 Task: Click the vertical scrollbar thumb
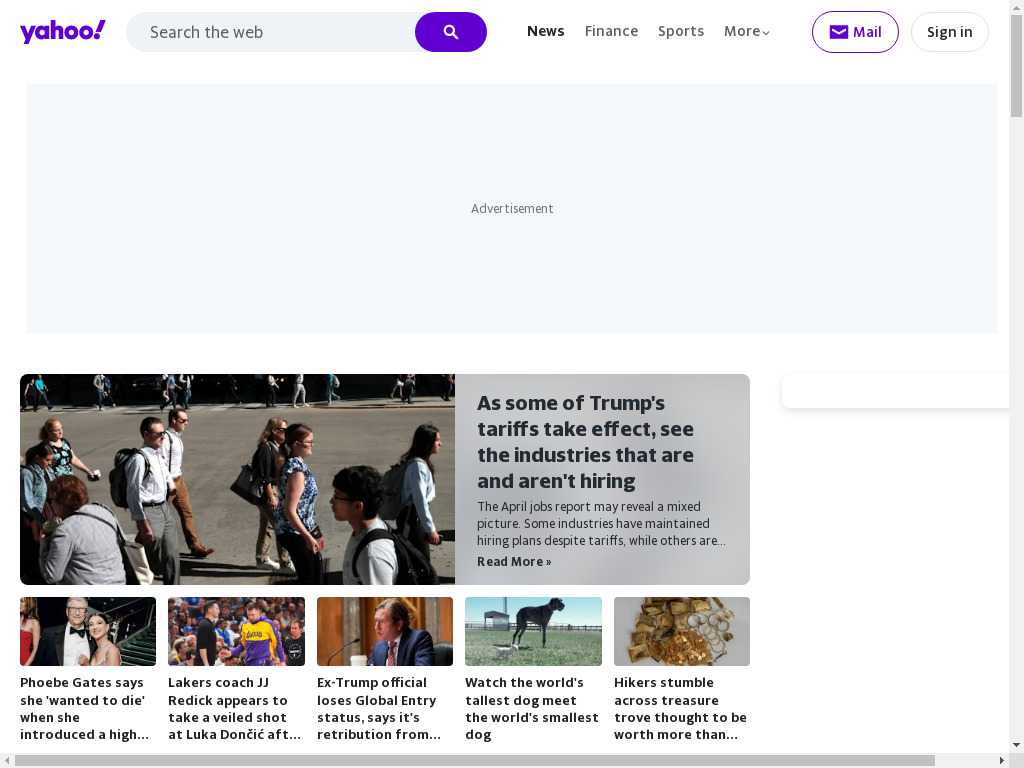(x=1016, y=65)
